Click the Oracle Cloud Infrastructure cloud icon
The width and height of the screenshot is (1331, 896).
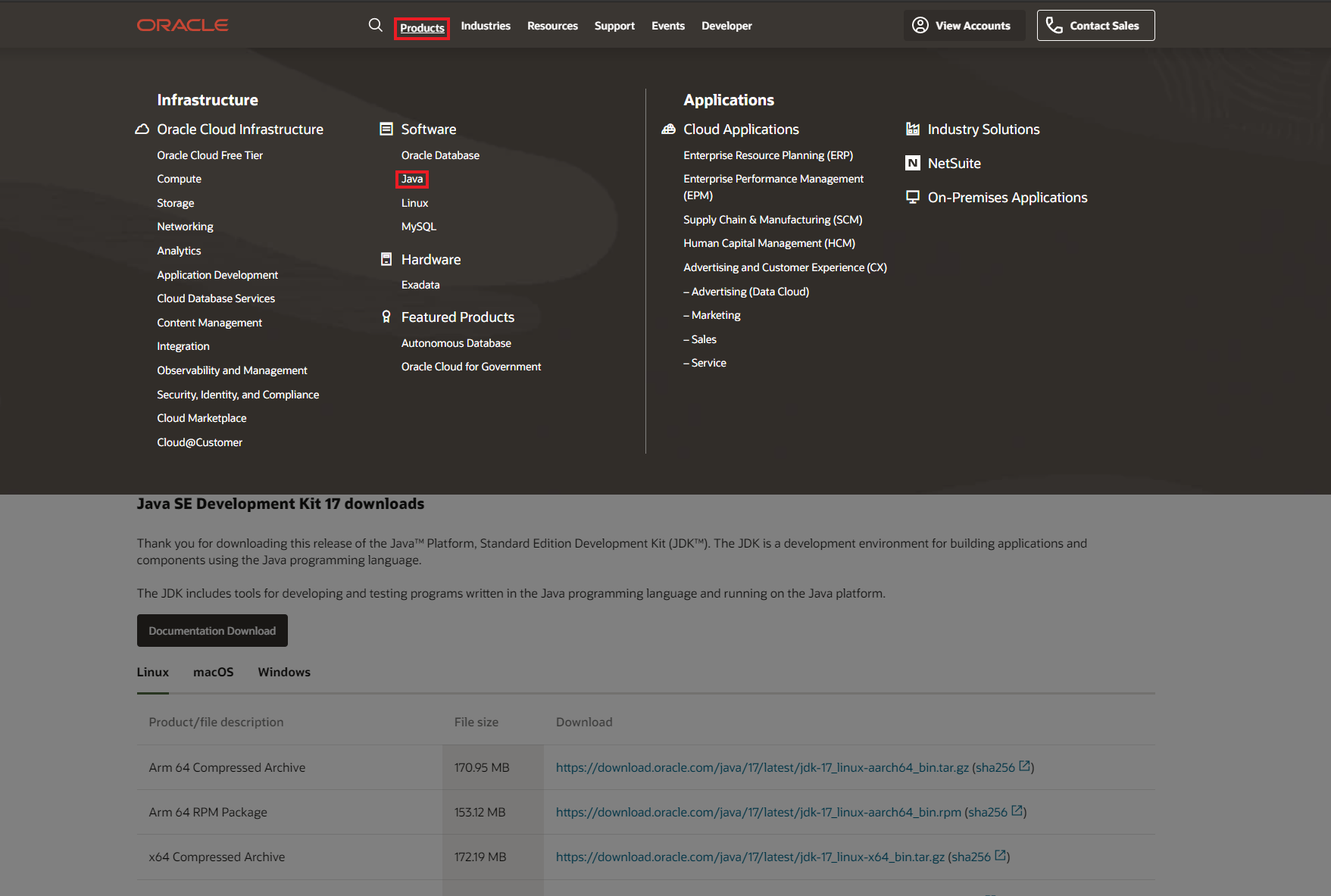pos(142,130)
